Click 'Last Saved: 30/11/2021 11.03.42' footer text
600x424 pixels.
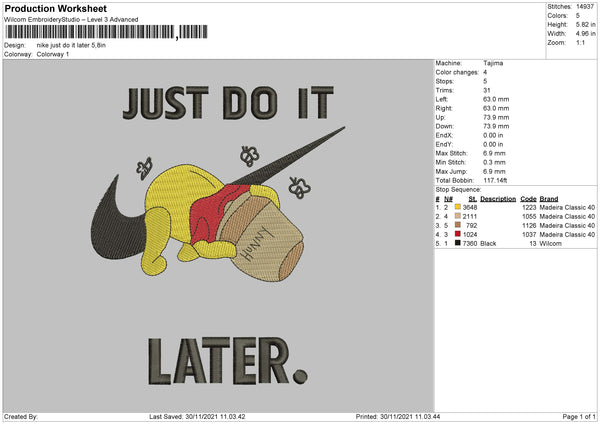coord(197,417)
